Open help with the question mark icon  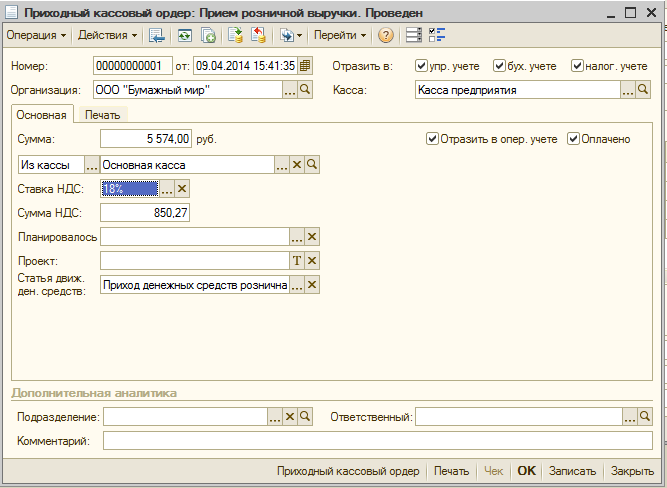coord(385,35)
